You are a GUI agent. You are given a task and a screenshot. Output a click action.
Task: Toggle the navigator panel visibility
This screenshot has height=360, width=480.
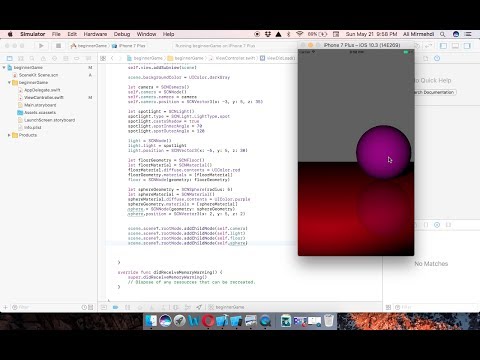pos(443,46)
